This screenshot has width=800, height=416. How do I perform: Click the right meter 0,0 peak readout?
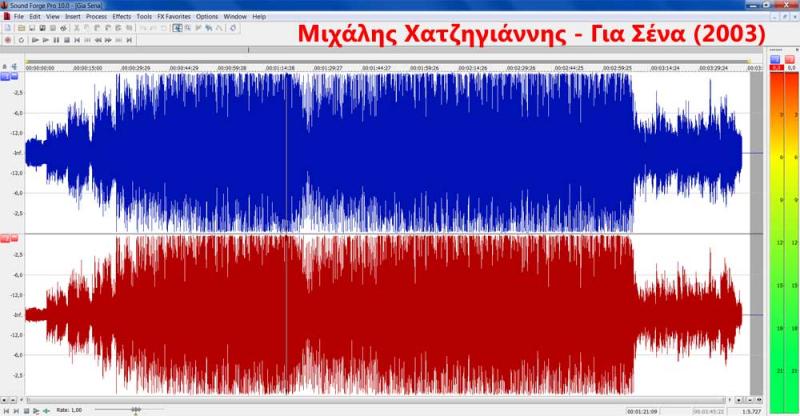coord(791,67)
